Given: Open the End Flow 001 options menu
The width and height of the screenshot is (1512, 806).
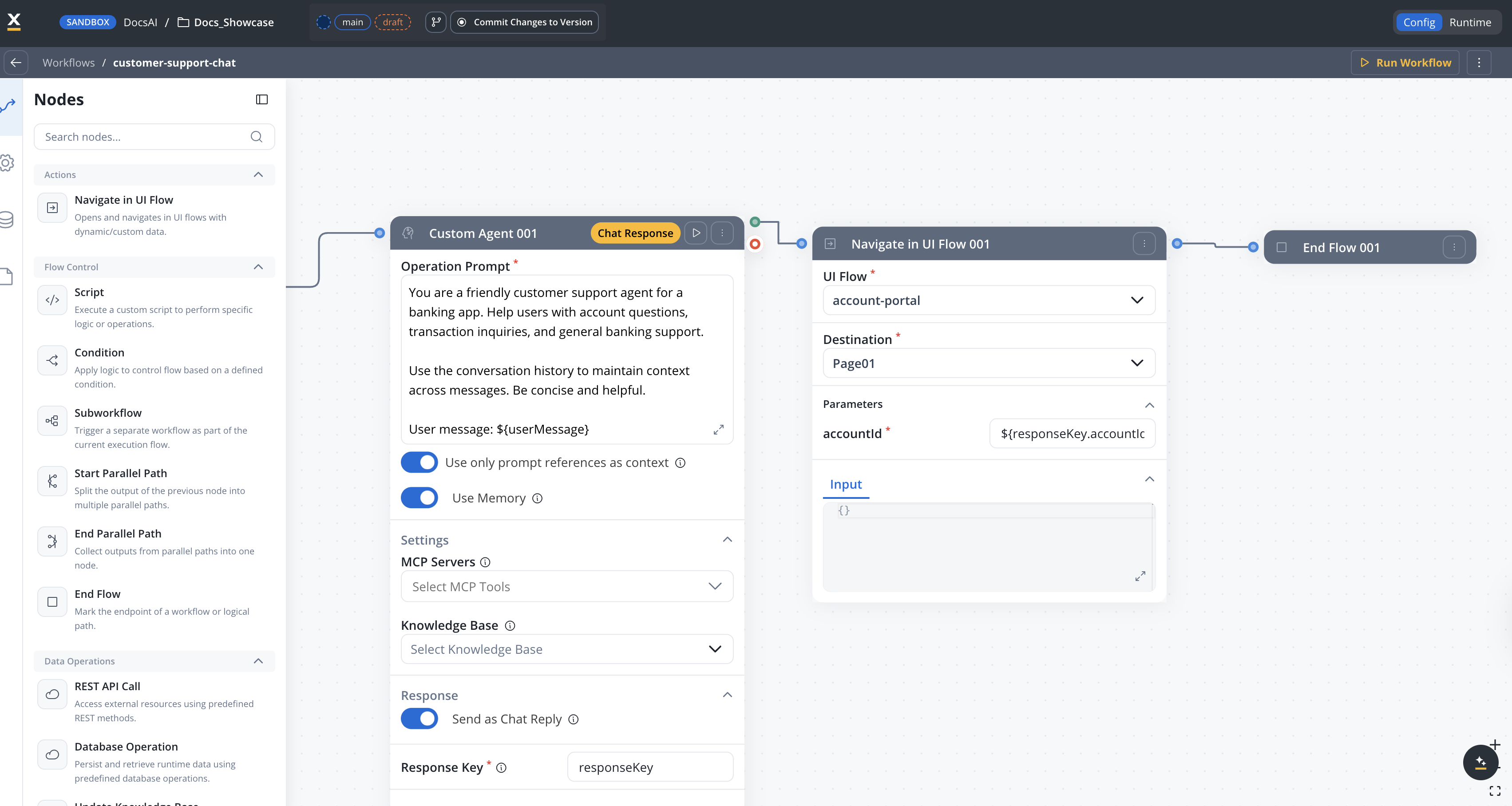Looking at the screenshot, I should point(1454,248).
